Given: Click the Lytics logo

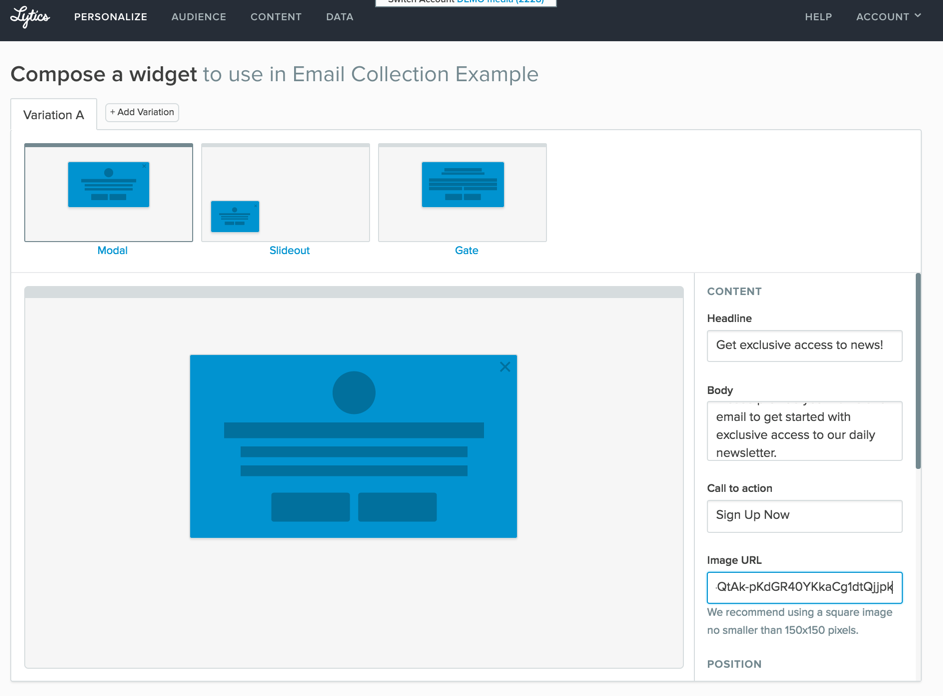Looking at the screenshot, I should click(29, 17).
